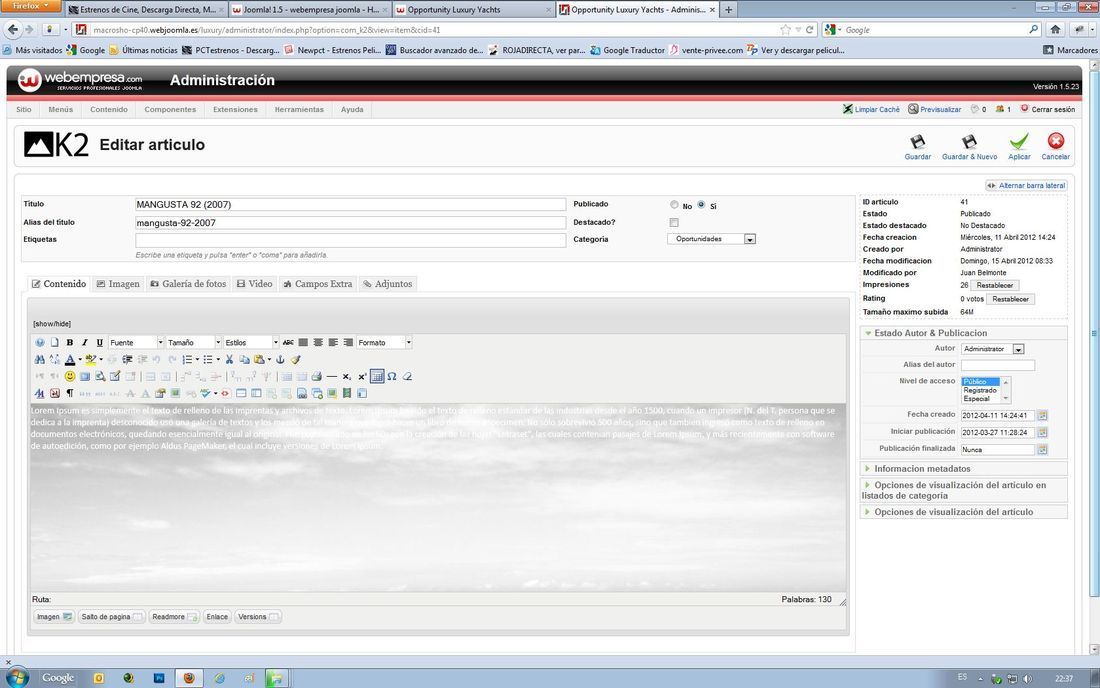Cancel editing with red Cancelar icon
1100x688 pixels.
click(1055, 147)
